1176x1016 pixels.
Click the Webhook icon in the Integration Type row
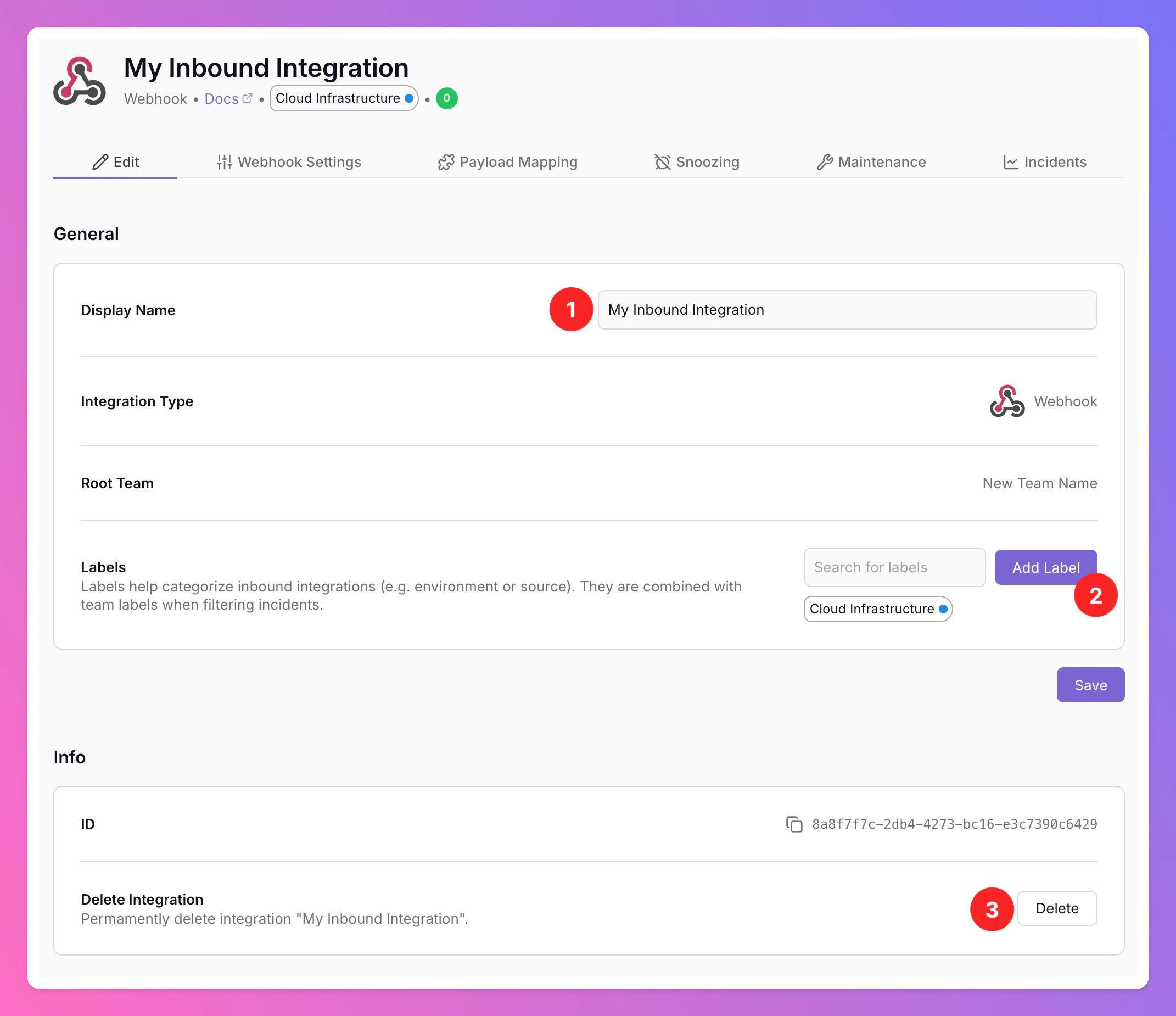(1007, 401)
